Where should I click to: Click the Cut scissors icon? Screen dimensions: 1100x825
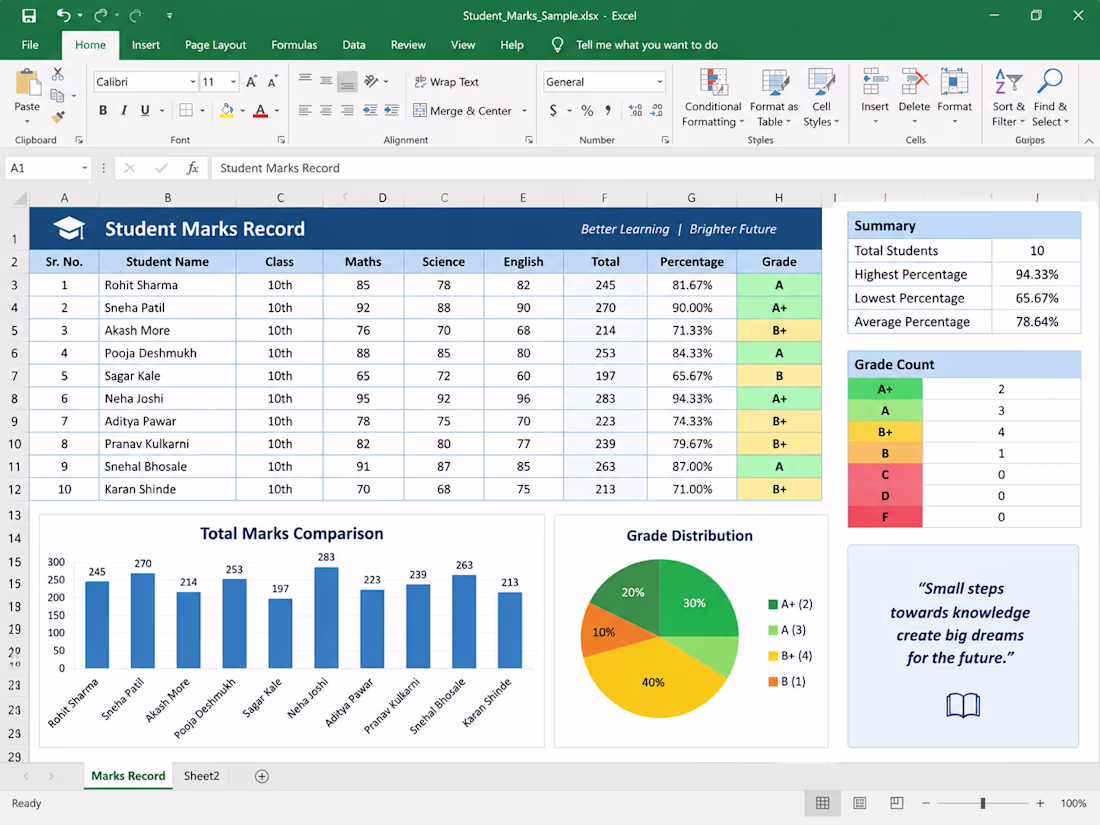(58, 74)
